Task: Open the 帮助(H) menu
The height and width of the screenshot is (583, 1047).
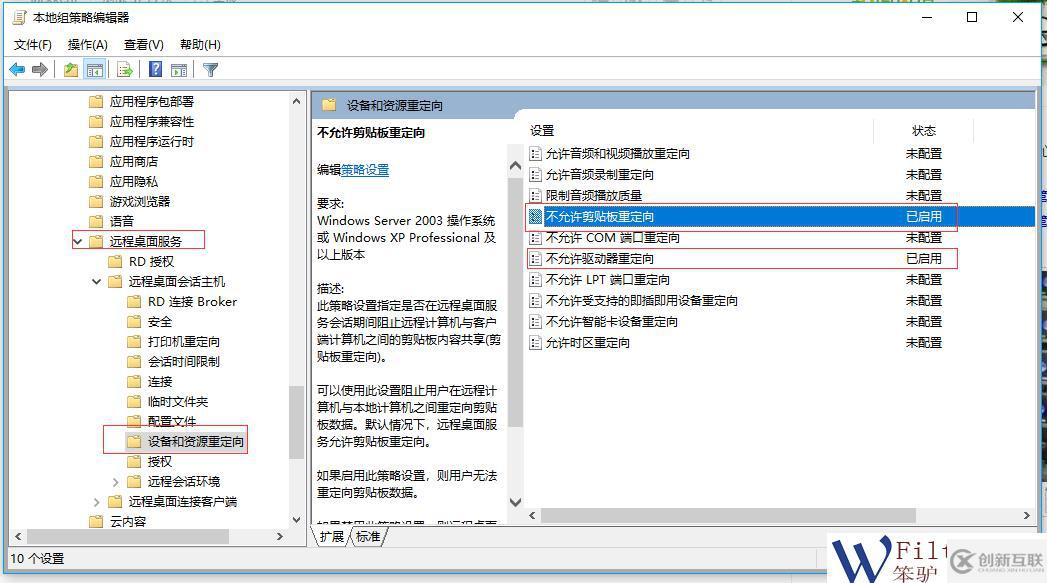Action: click(x=200, y=45)
